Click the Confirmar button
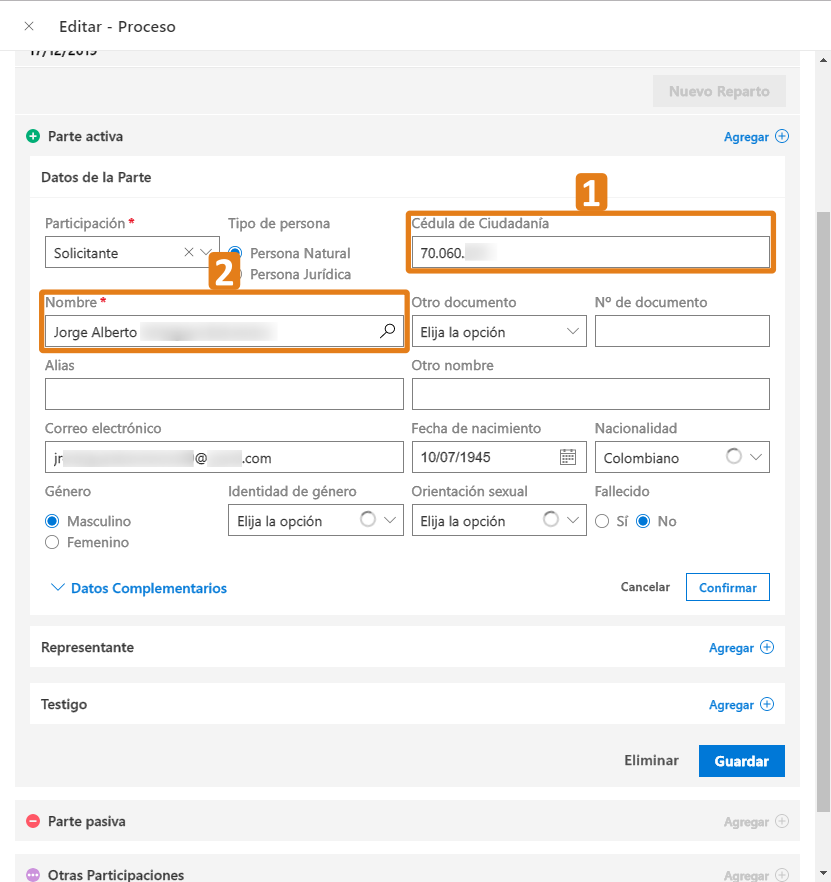 coord(727,587)
